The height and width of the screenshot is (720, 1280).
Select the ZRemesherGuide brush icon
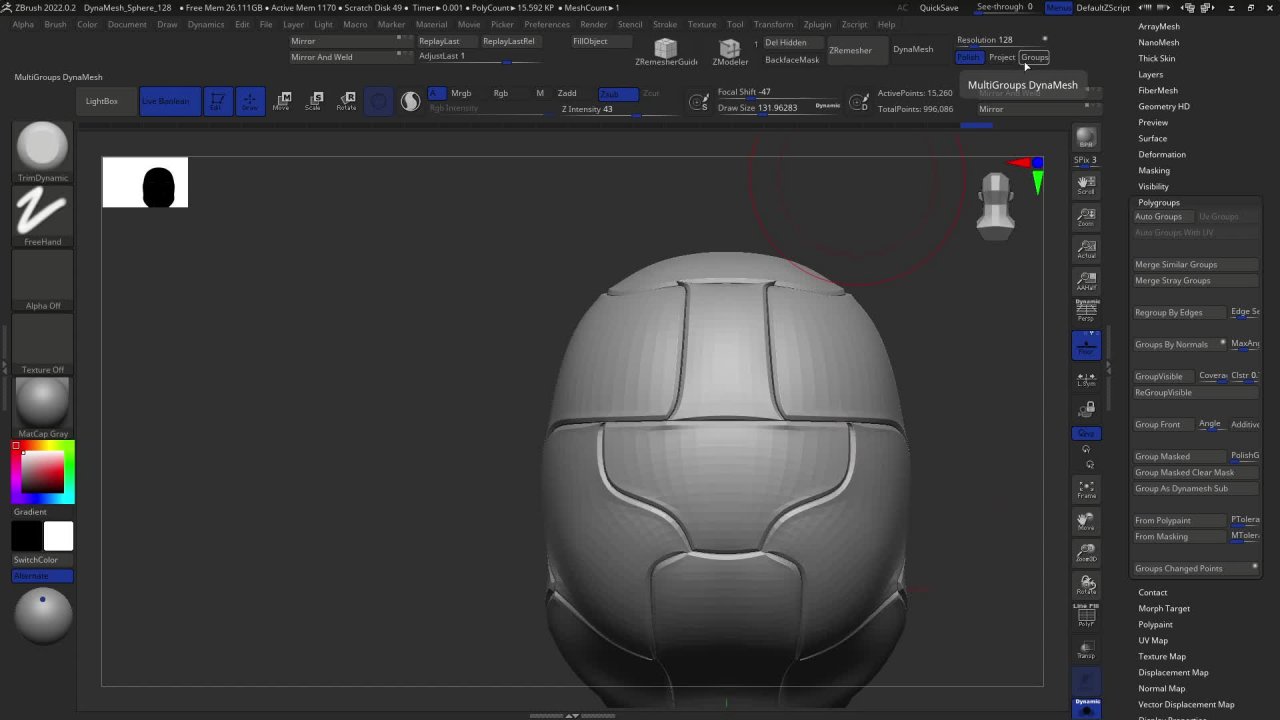point(666,52)
